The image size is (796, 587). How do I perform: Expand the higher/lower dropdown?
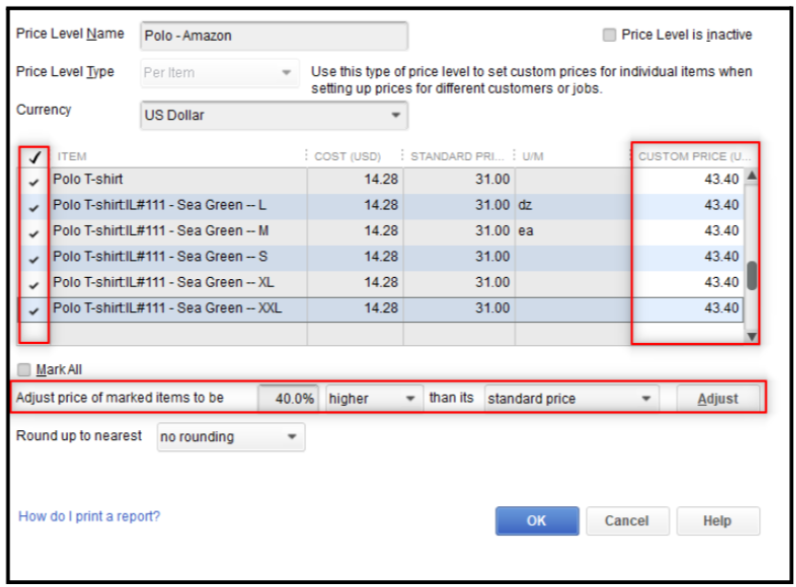(374, 398)
